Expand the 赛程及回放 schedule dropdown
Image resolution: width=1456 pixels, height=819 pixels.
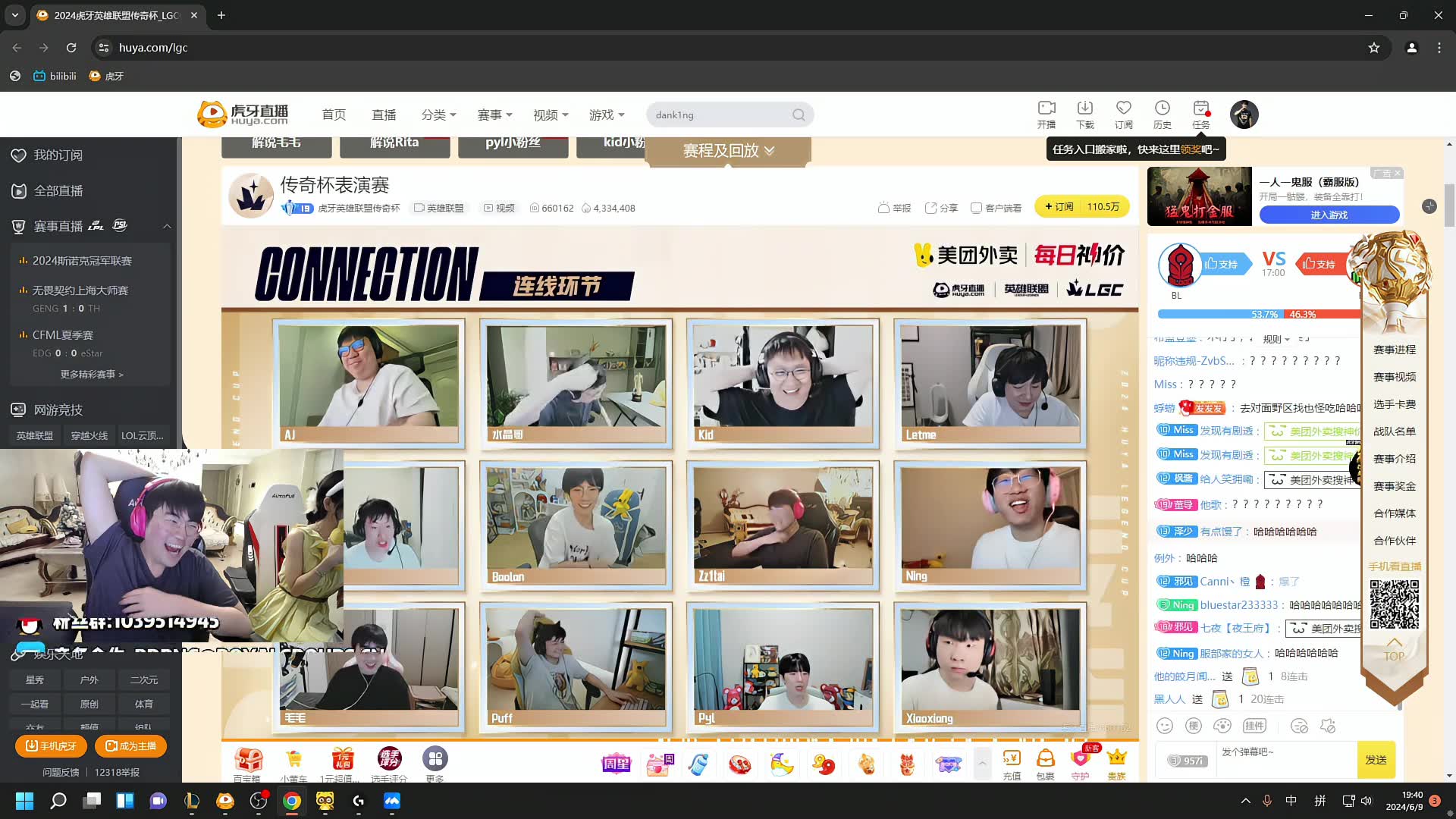tap(728, 150)
